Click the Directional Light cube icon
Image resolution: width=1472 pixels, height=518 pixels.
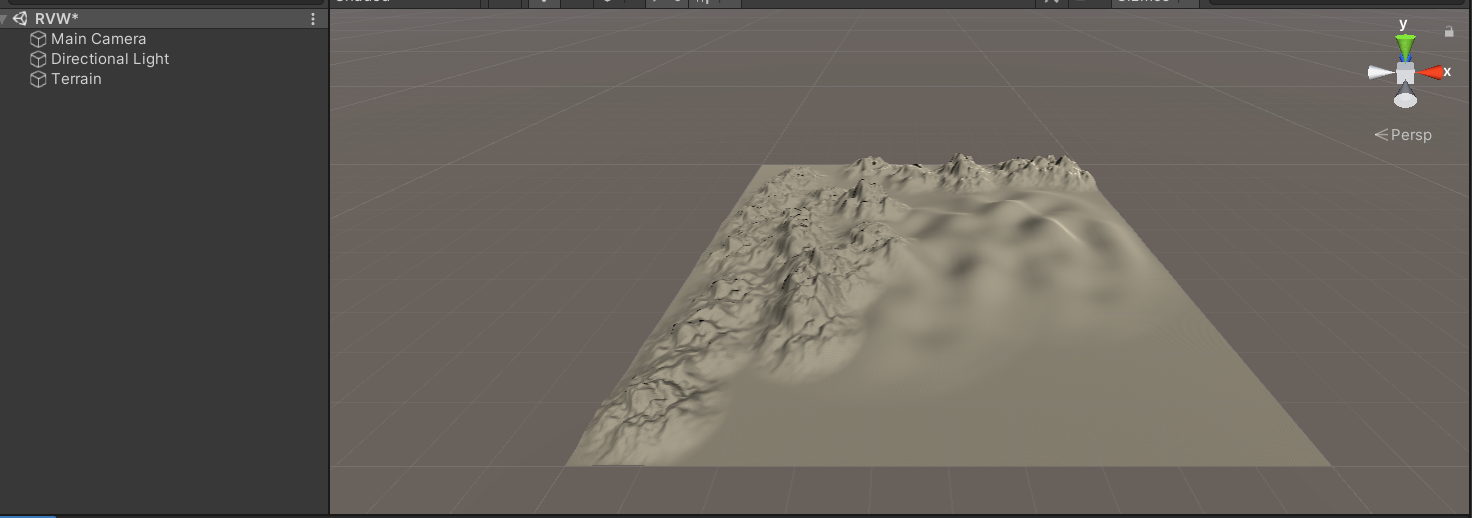(x=38, y=59)
